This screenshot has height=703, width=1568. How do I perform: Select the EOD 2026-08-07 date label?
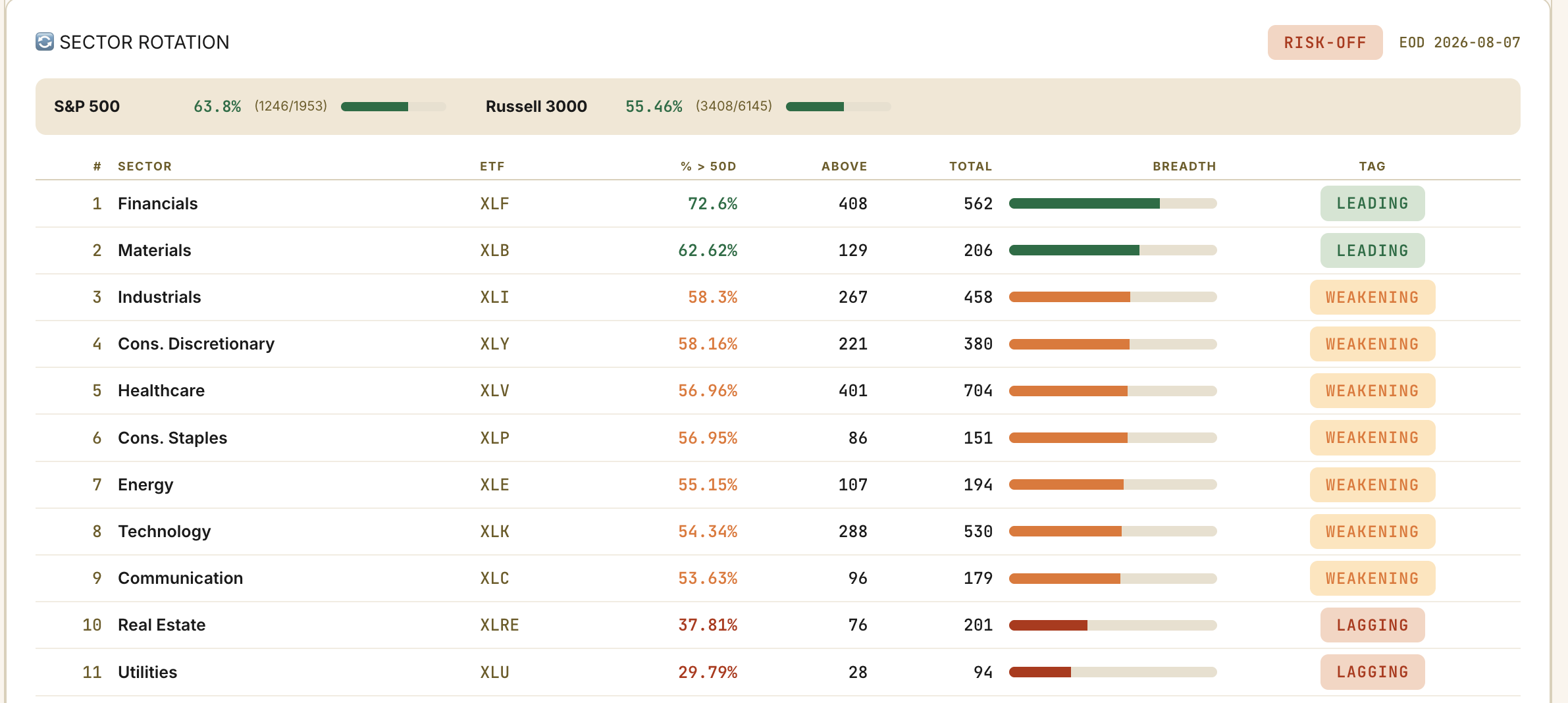pyautogui.click(x=1459, y=43)
